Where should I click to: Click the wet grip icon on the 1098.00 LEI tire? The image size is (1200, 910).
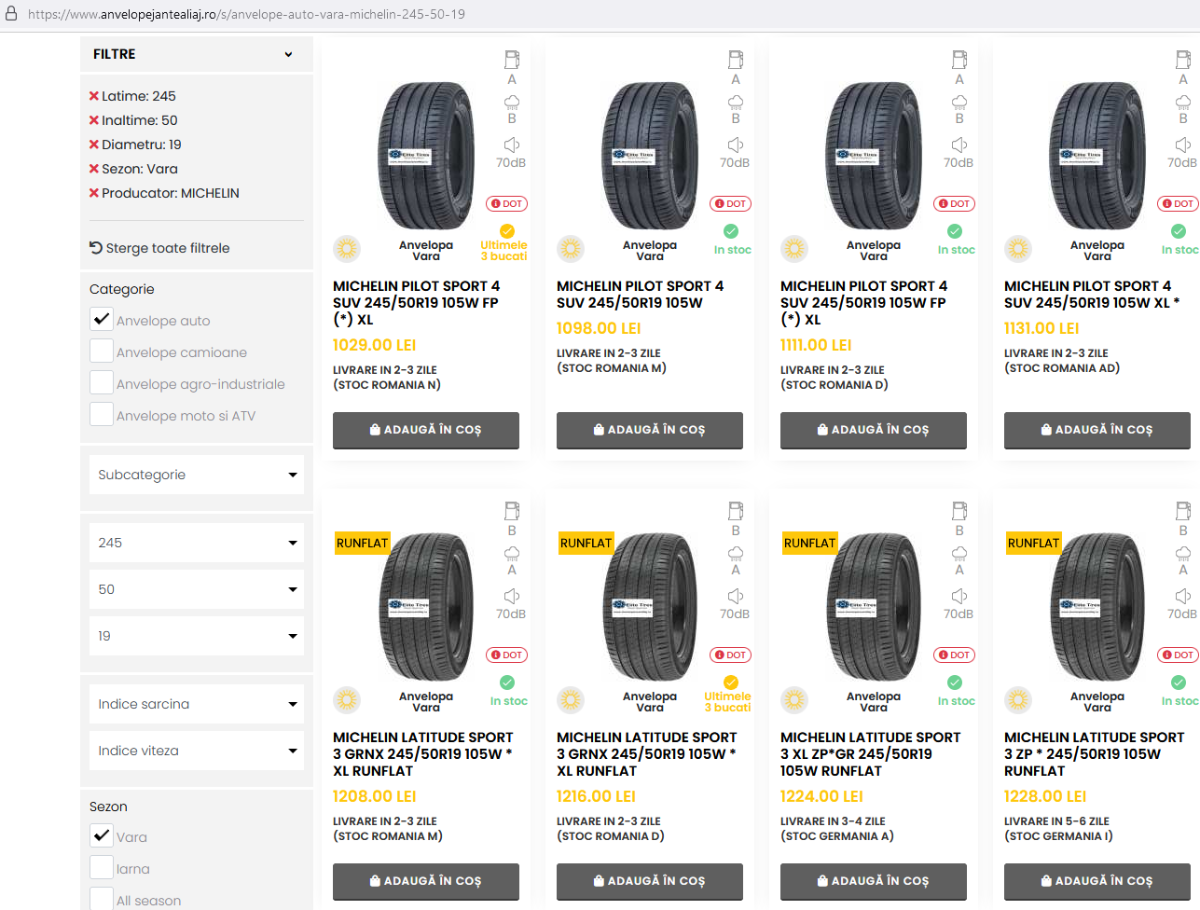736,101
